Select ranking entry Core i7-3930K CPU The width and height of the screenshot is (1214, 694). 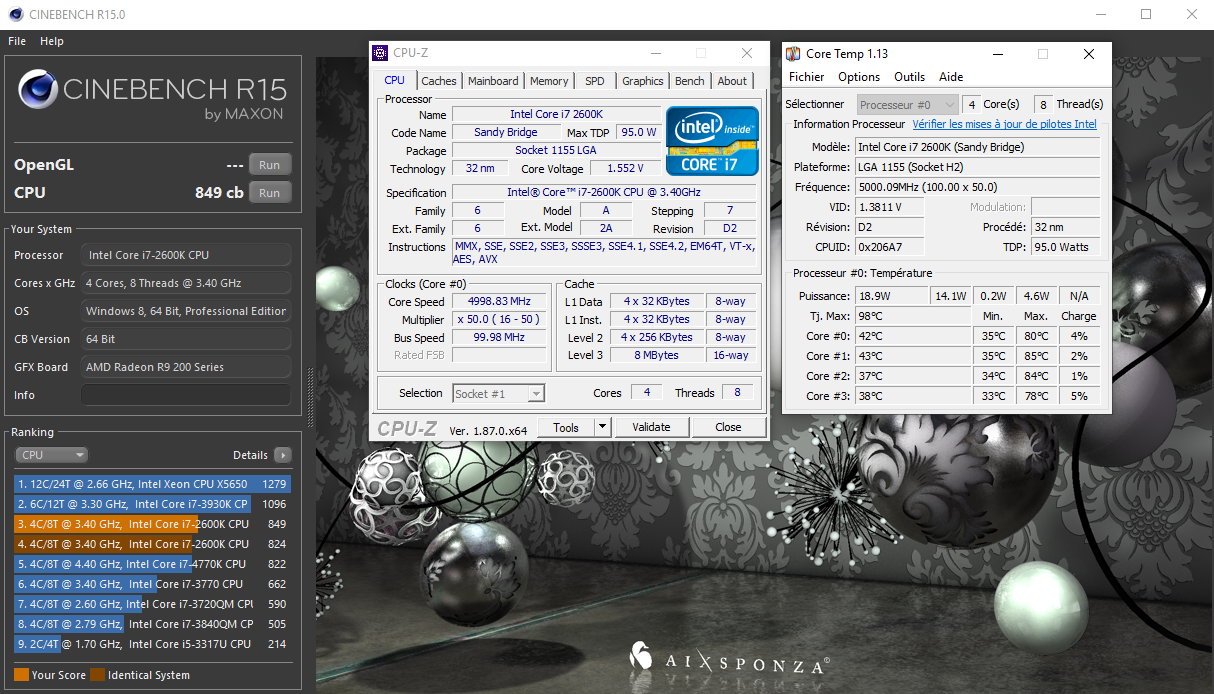point(152,504)
